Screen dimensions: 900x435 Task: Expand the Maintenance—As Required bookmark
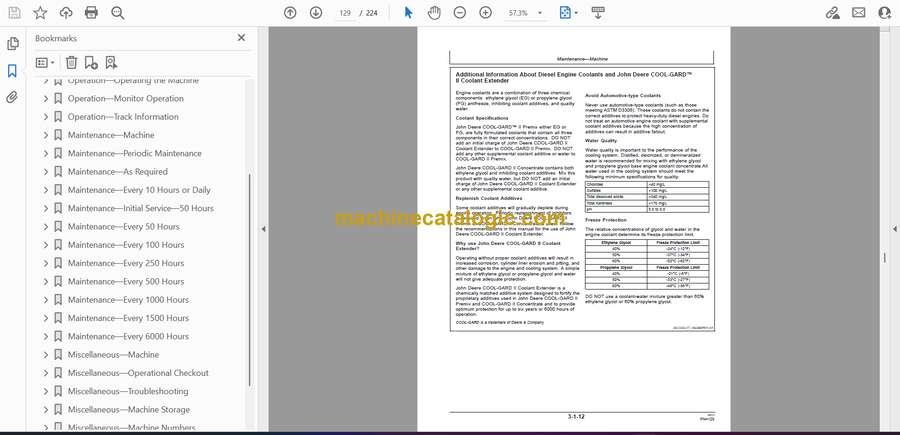tap(46, 172)
